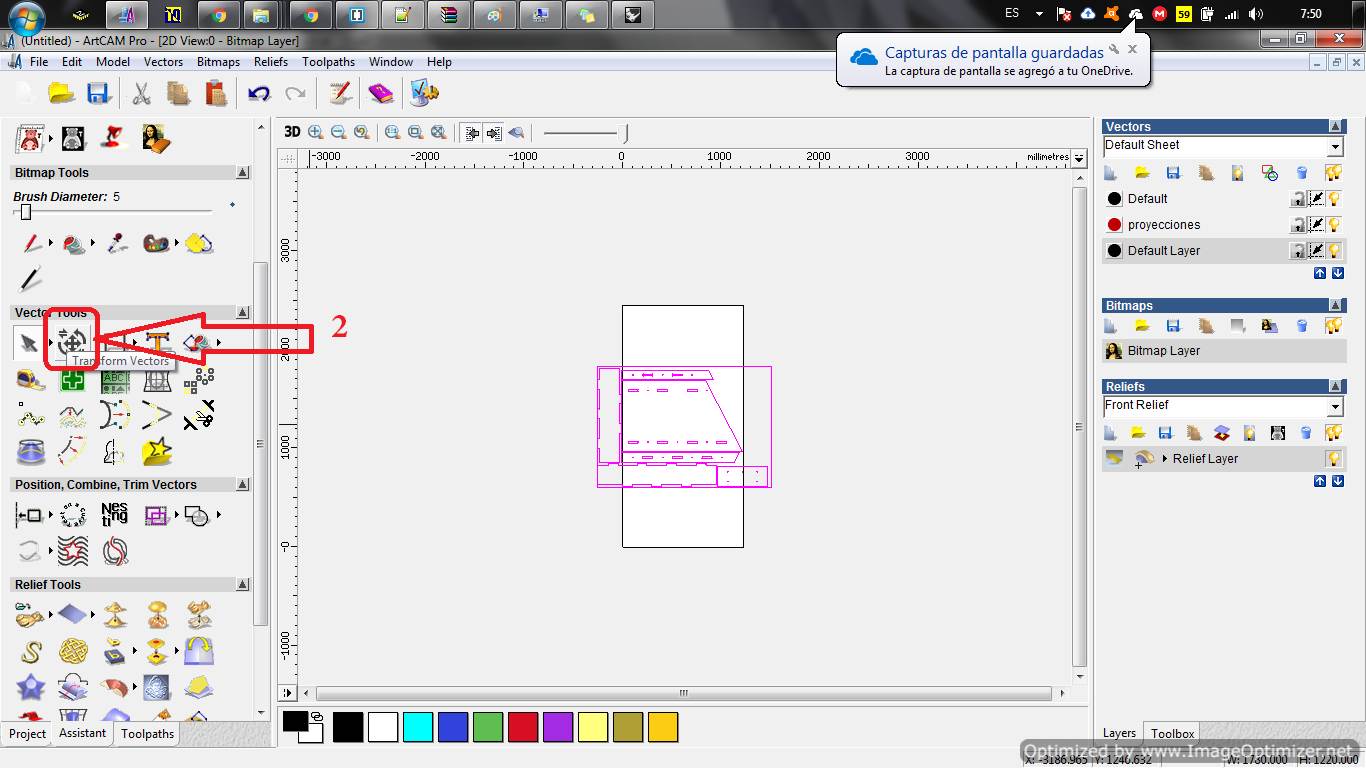Select the cyan colour swatch
1366x768 pixels.
click(418, 727)
